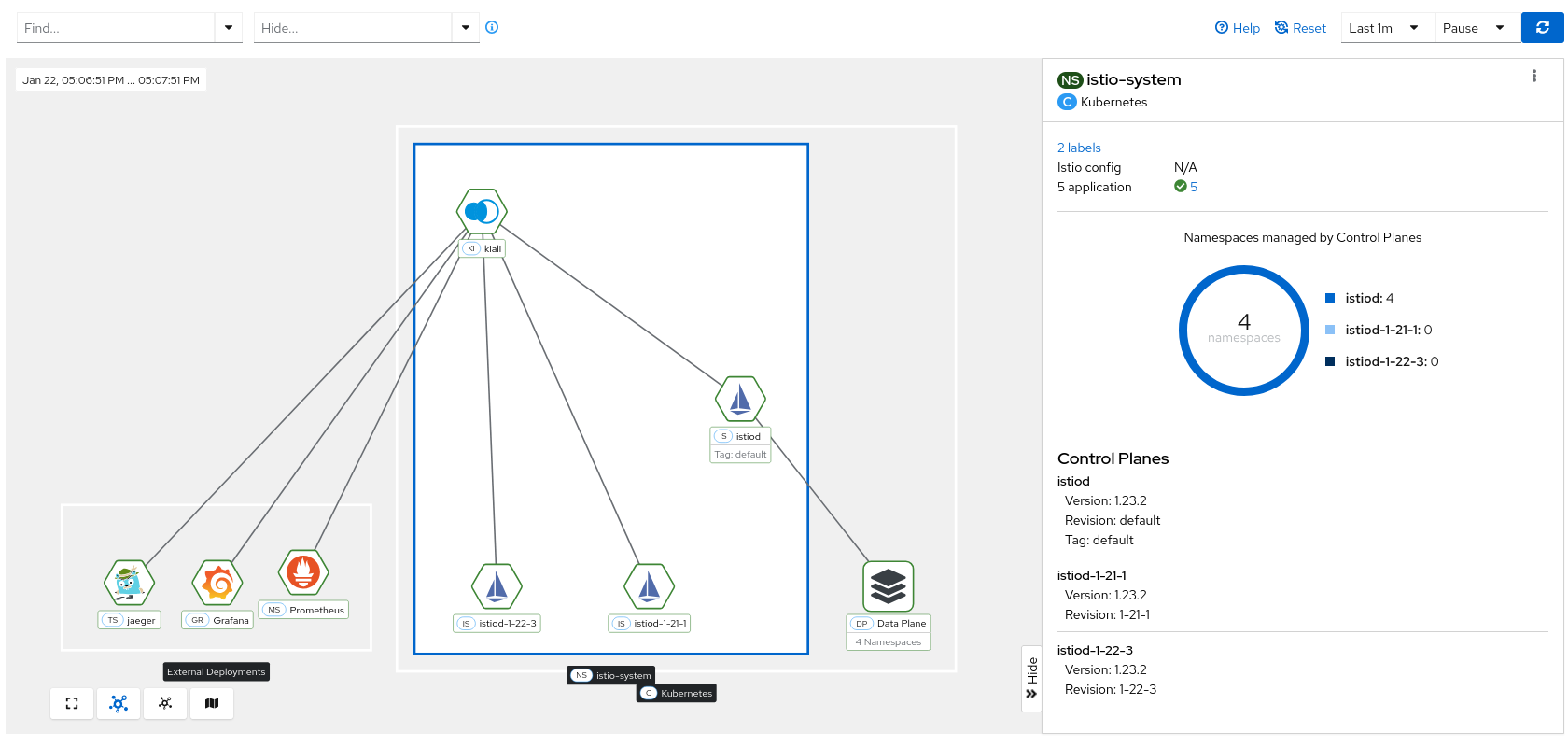Click the istiod legend color square

point(1330,298)
